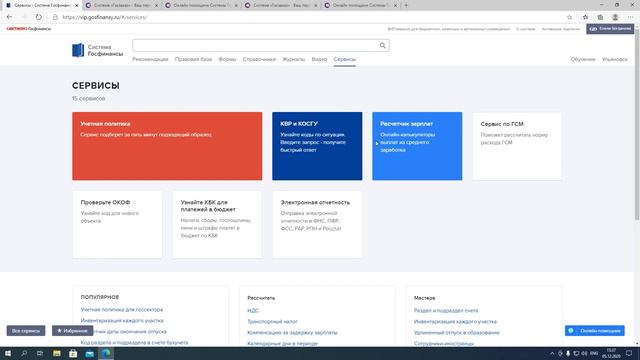Open Удлиненный отпуск в образовании link
This screenshot has height=360, width=640.
(x=456, y=333)
